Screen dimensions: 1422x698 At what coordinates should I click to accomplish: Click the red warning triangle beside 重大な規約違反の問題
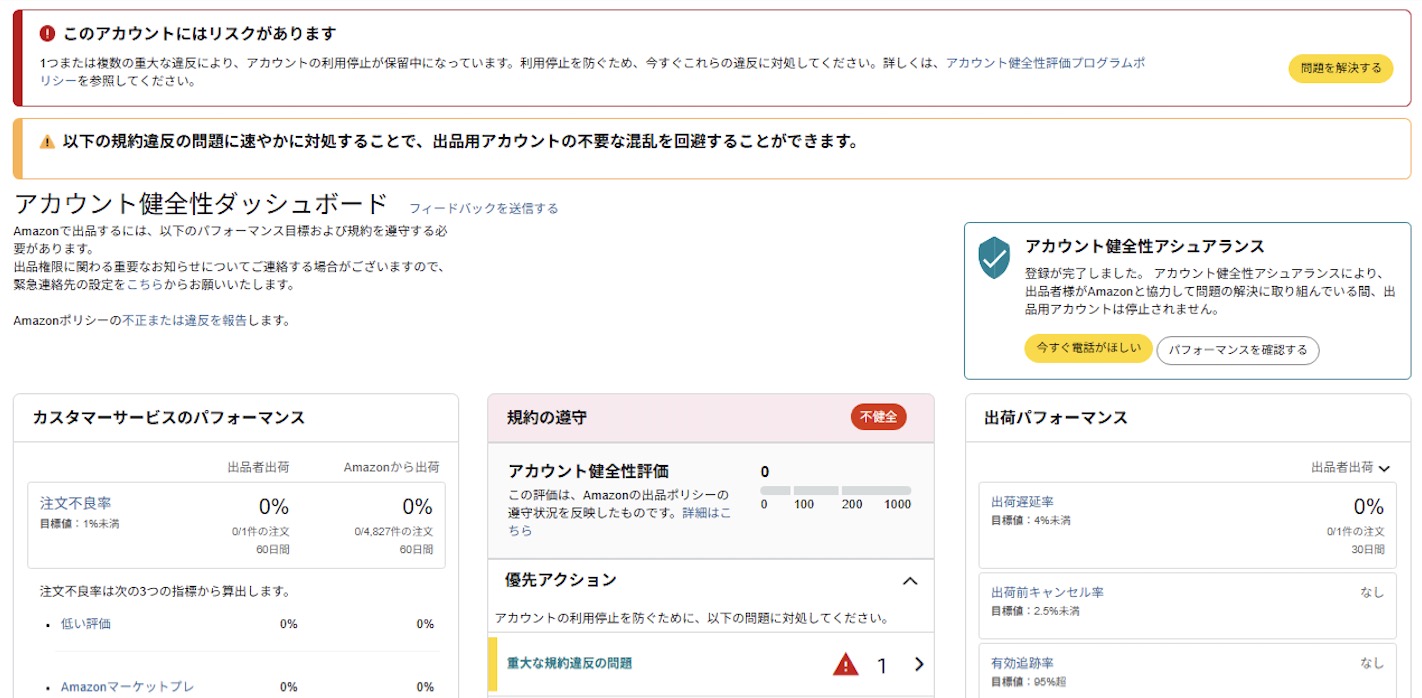point(846,664)
